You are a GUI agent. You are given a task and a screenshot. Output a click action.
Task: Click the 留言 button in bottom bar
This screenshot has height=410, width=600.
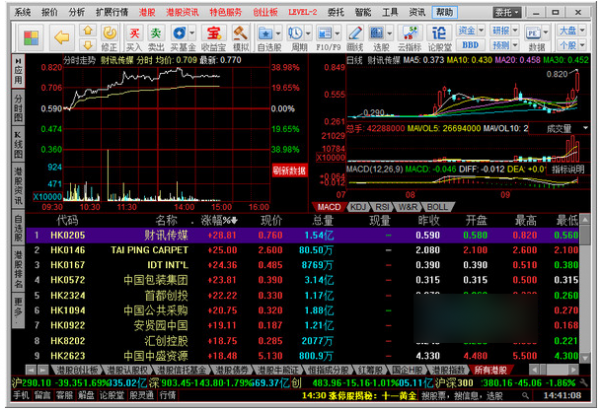(x=42, y=395)
